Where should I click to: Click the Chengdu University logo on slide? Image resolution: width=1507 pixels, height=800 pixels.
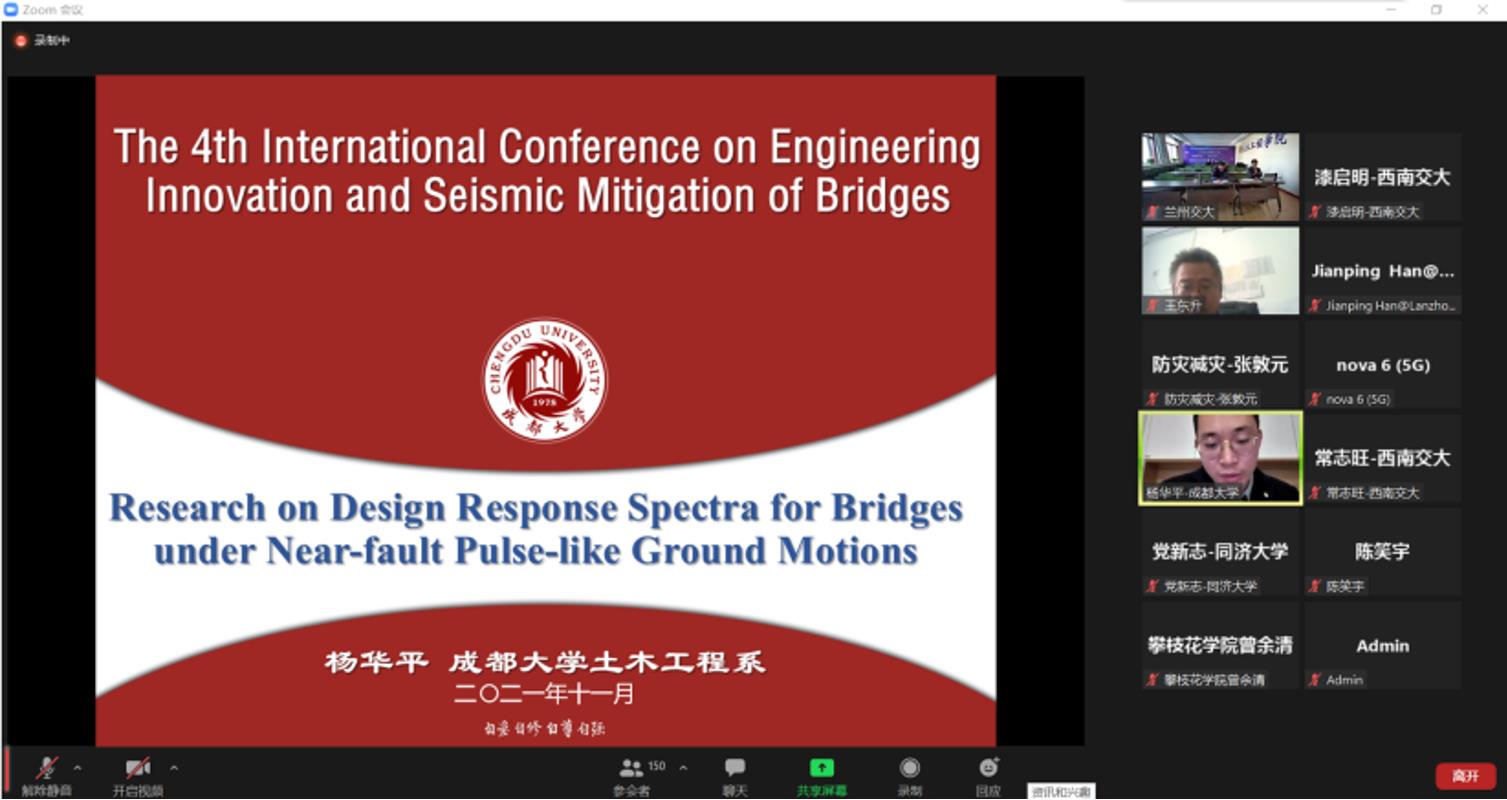click(544, 381)
